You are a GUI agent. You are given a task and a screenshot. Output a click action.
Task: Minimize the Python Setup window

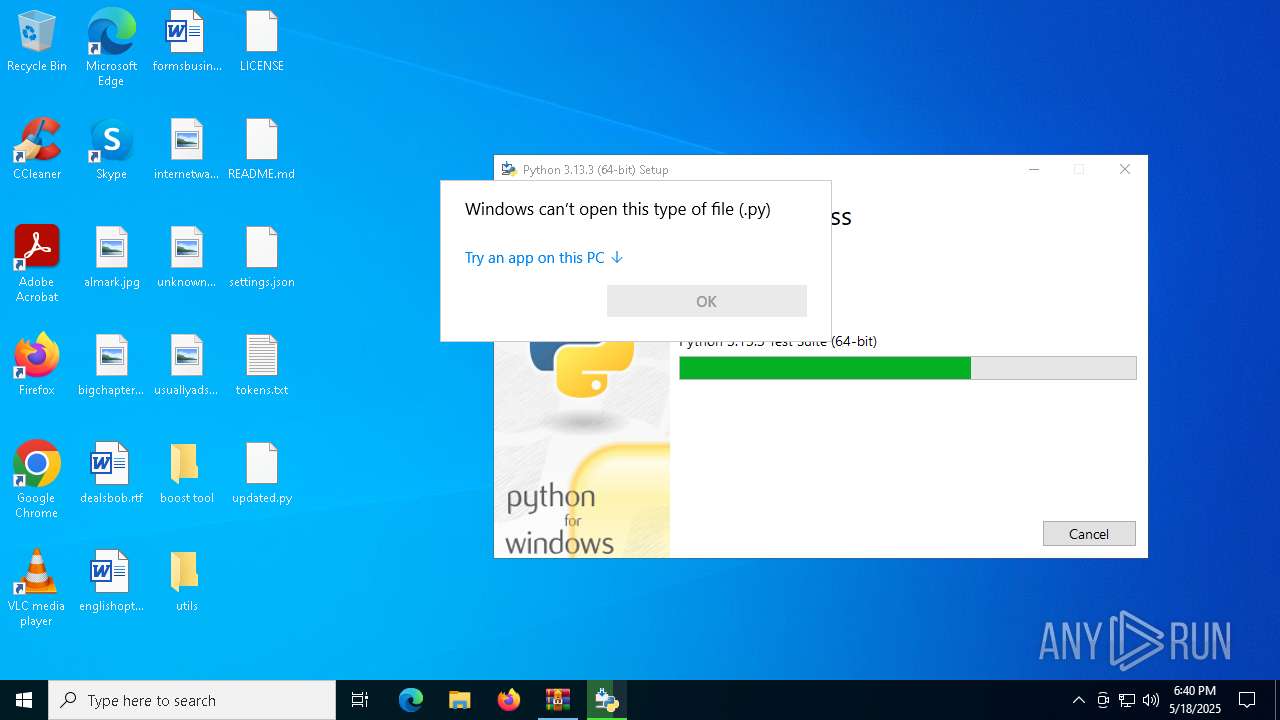point(1035,170)
